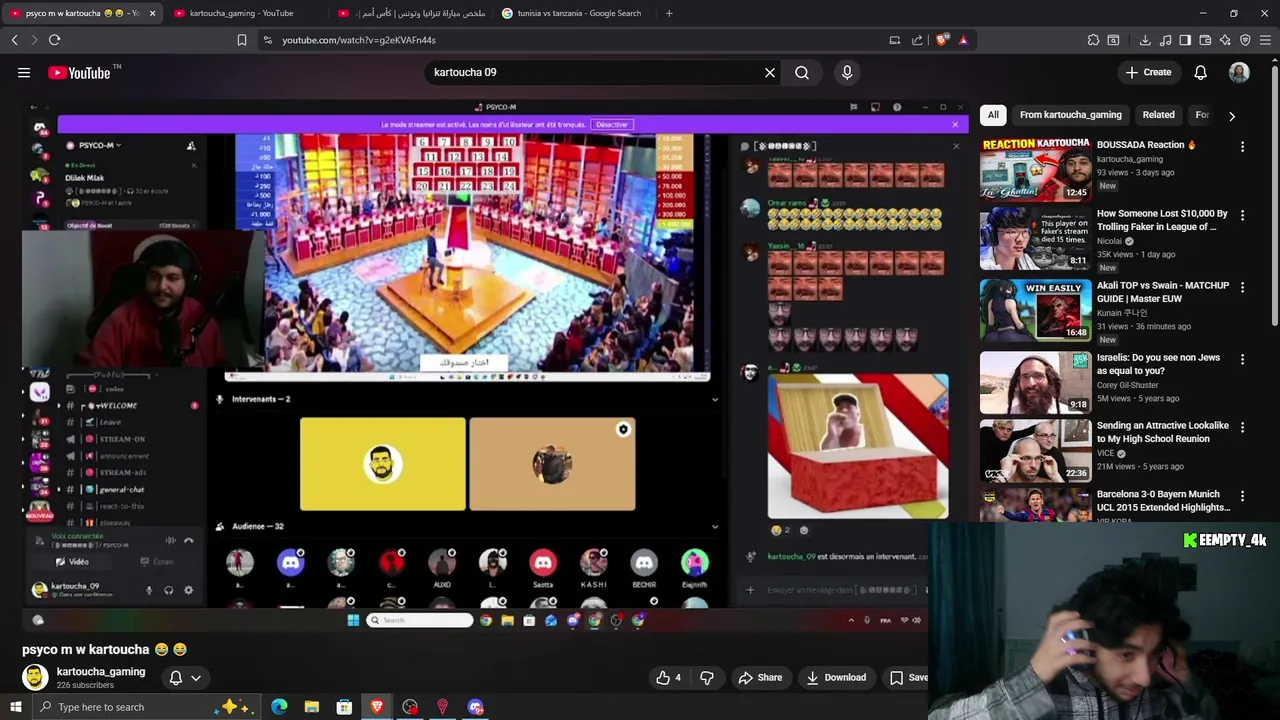Open the YouTube guide hamburger menu
Image resolution: width=1280 pixels, height=720 pixels.
tap(24, 72)
